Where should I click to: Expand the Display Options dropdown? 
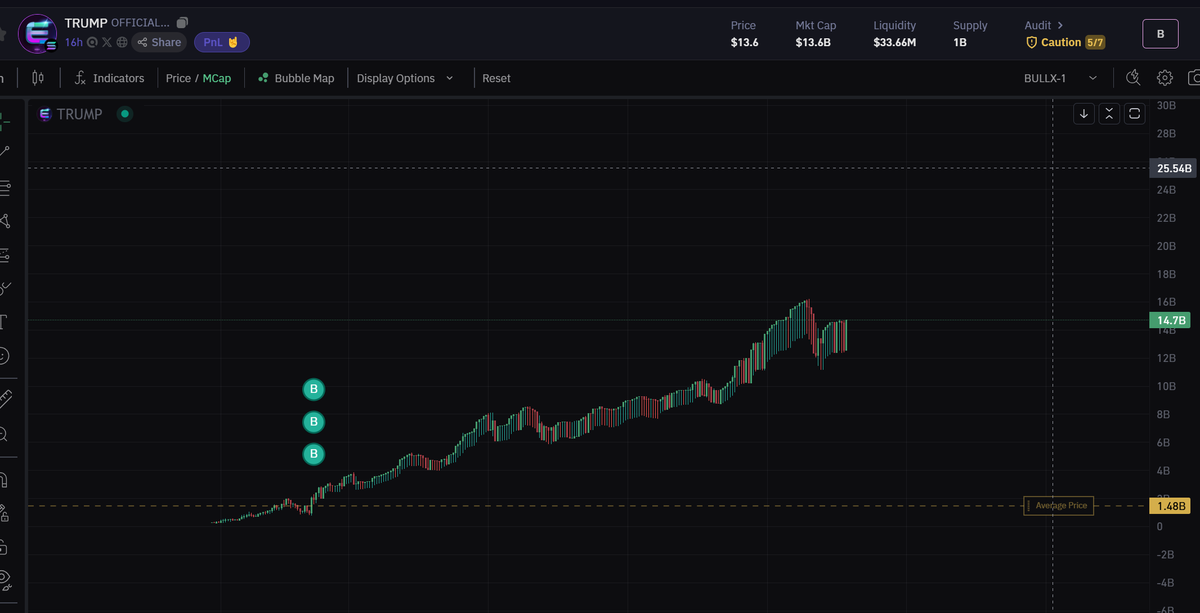coord(404,78)
